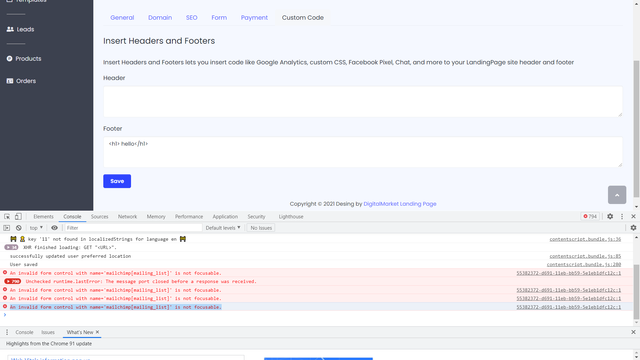This screenshot has height=360, width=640.
Task: Select the 'User saved' console message
Action: [24, 264]
